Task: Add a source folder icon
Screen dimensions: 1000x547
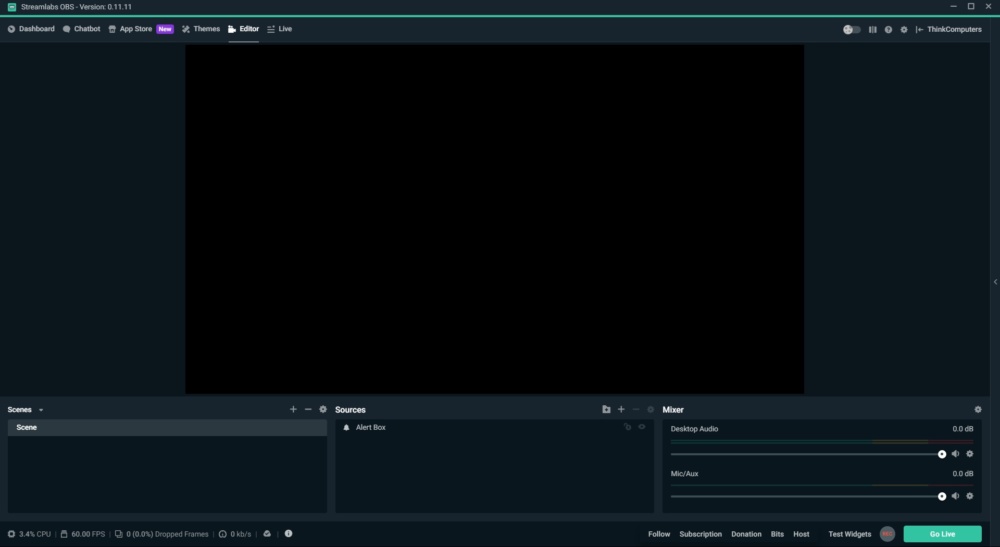Action: point(606,409)
